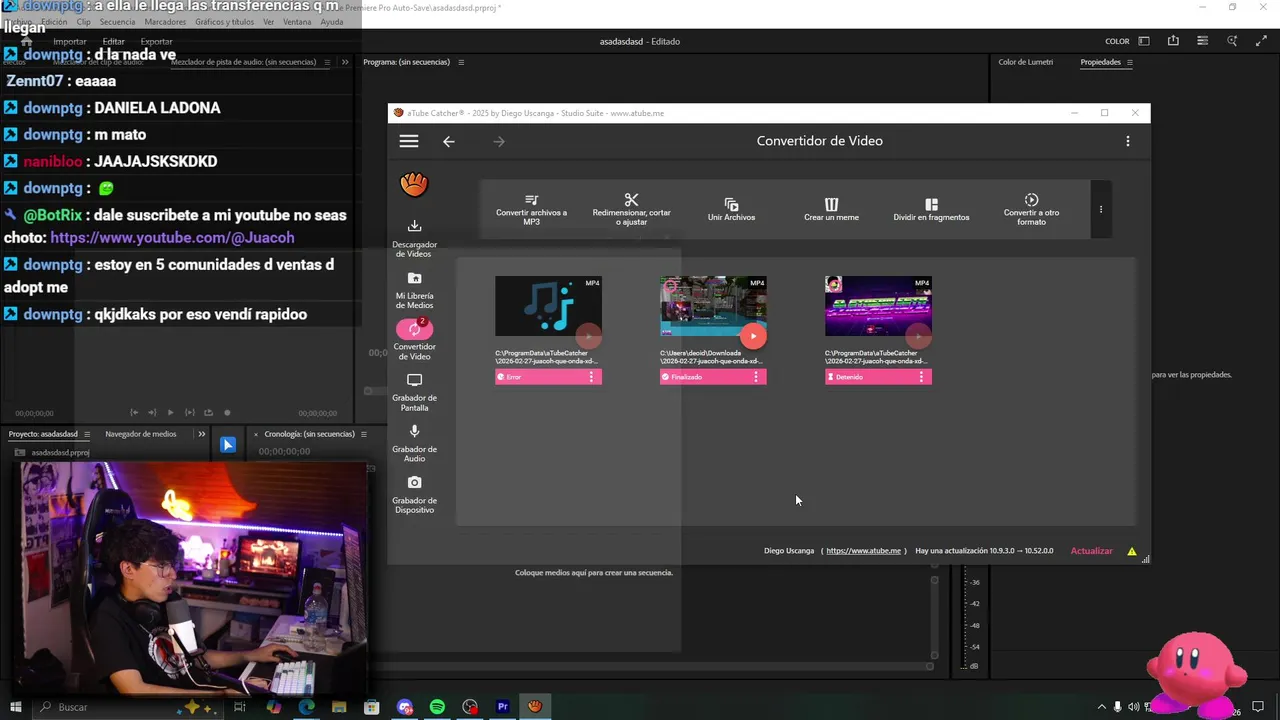Open Premiere Pro taskbar icon

pos(503,707)
